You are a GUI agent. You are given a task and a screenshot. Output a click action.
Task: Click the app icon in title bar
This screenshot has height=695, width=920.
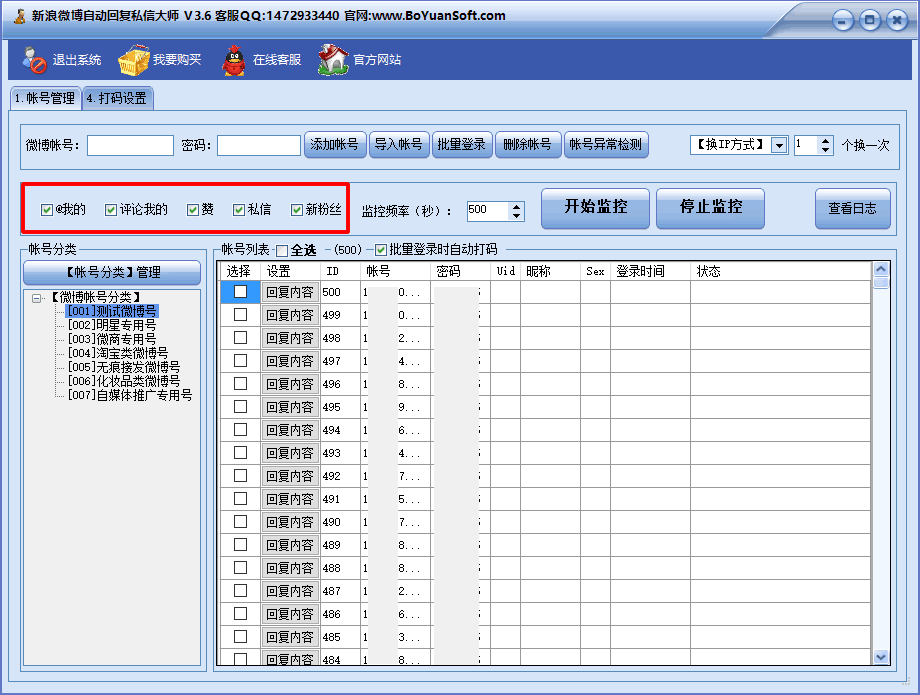click(x=20, y=16)
